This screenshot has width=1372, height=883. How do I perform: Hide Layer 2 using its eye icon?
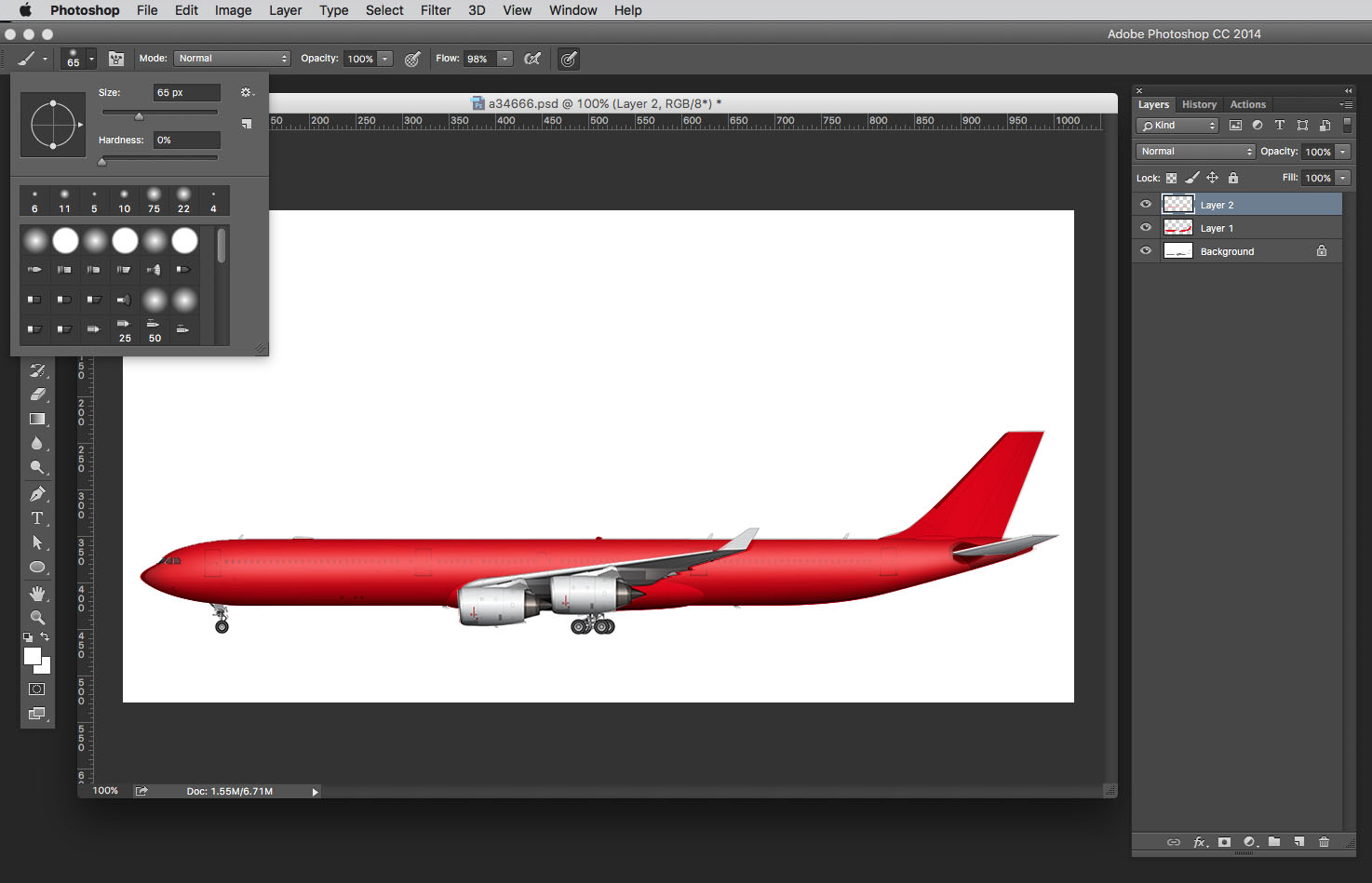coord(1146,205)
